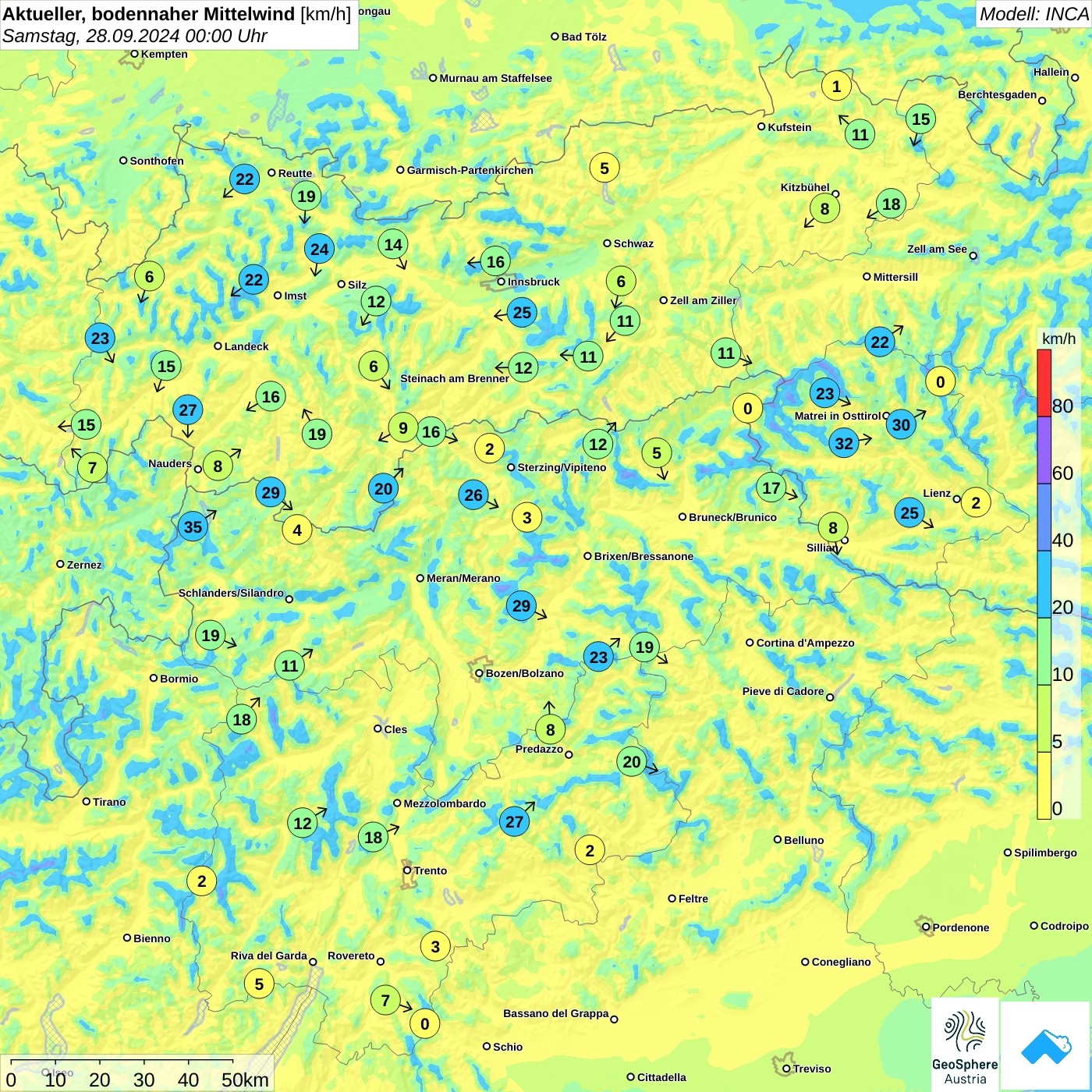Screen dimensions: 1092x1092
Task: Select the 32 km/h wind station marker
Action: 844,444
